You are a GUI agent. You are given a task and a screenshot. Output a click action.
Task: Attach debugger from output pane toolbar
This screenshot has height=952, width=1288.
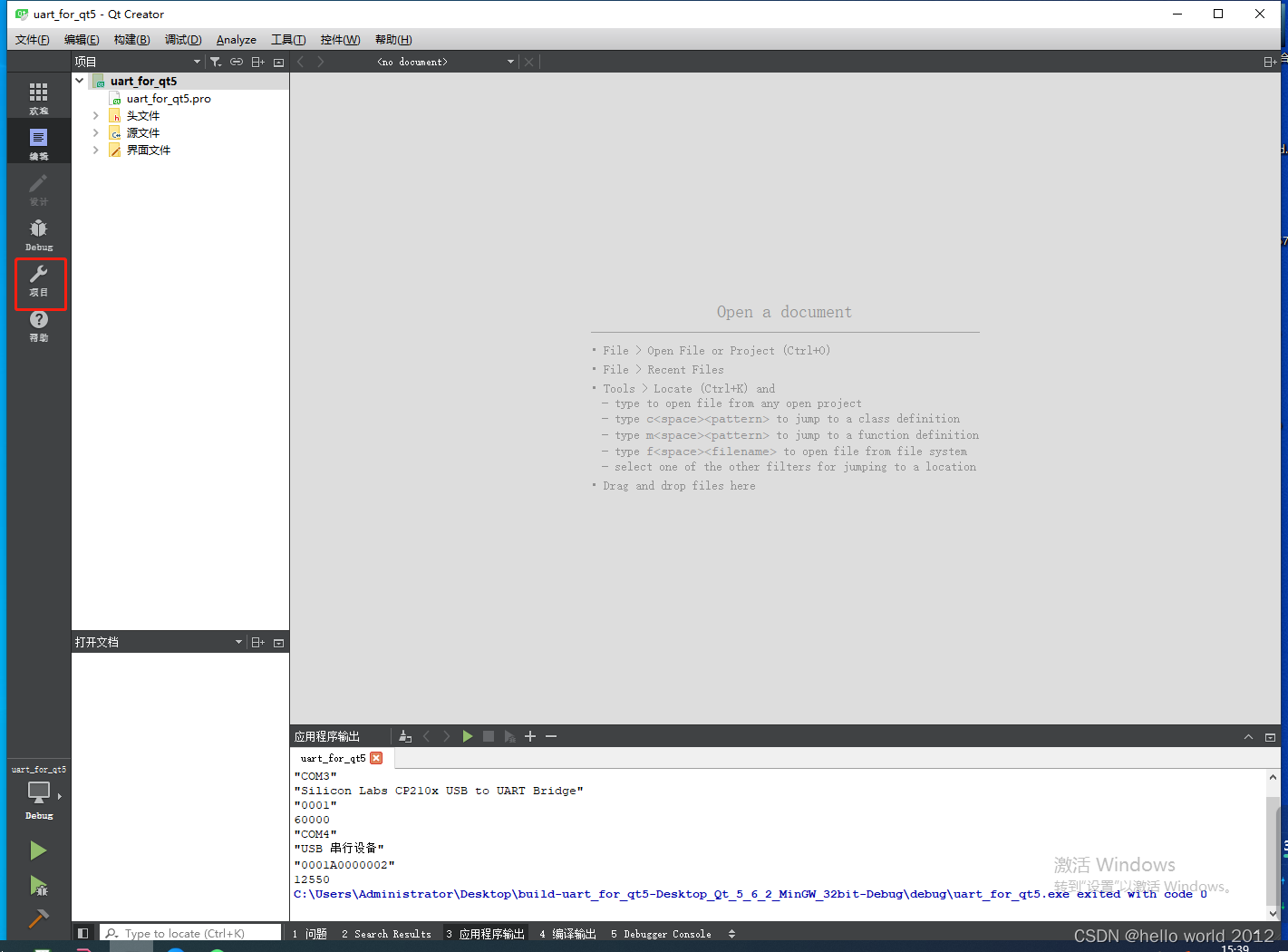tap(509, 736)
